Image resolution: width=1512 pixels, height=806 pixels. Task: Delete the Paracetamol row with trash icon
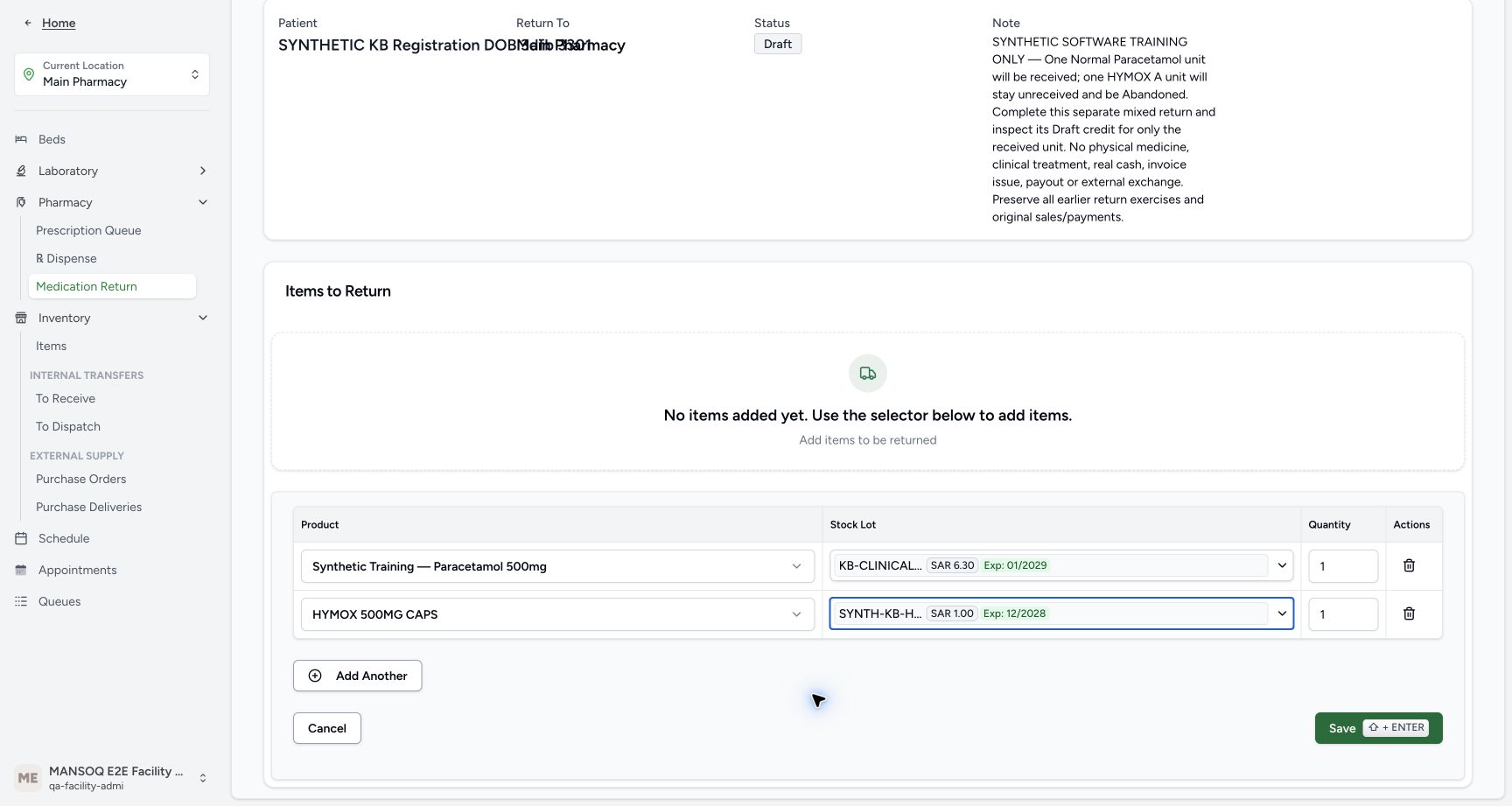pyautogui.click(x=1409, y=565)
